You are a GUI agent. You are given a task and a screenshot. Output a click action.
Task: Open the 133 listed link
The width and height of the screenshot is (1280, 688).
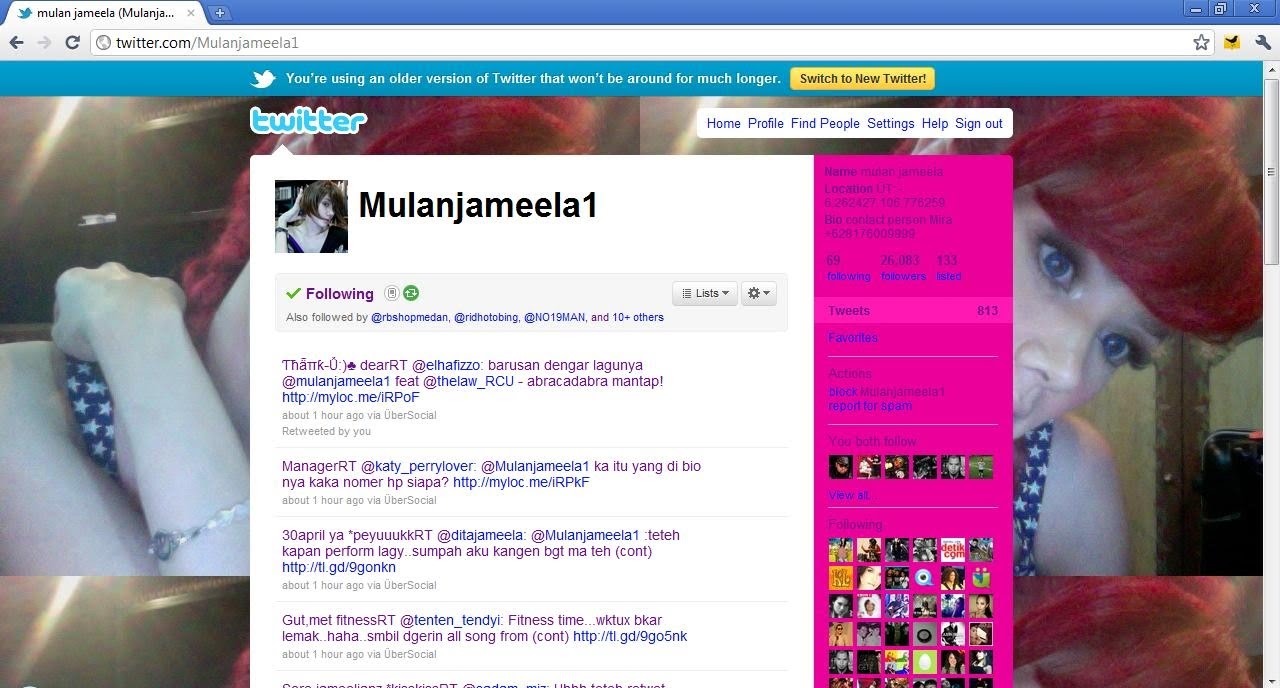[948, 268]
